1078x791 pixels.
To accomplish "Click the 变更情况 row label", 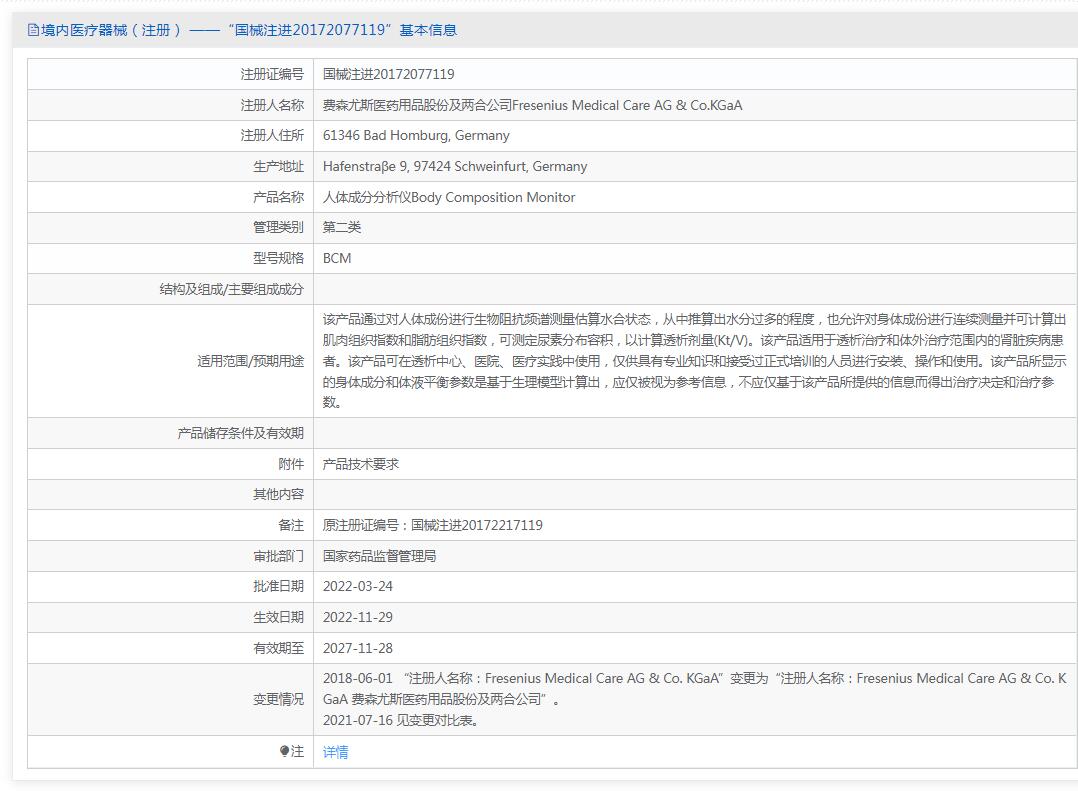I will (x=278, y=699).
